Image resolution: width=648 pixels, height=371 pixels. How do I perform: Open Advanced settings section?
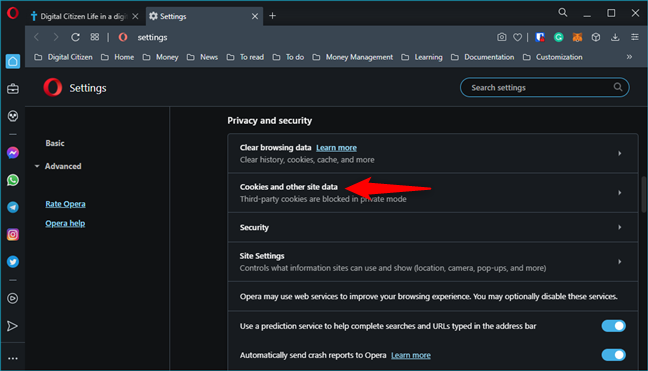point(63,166)
